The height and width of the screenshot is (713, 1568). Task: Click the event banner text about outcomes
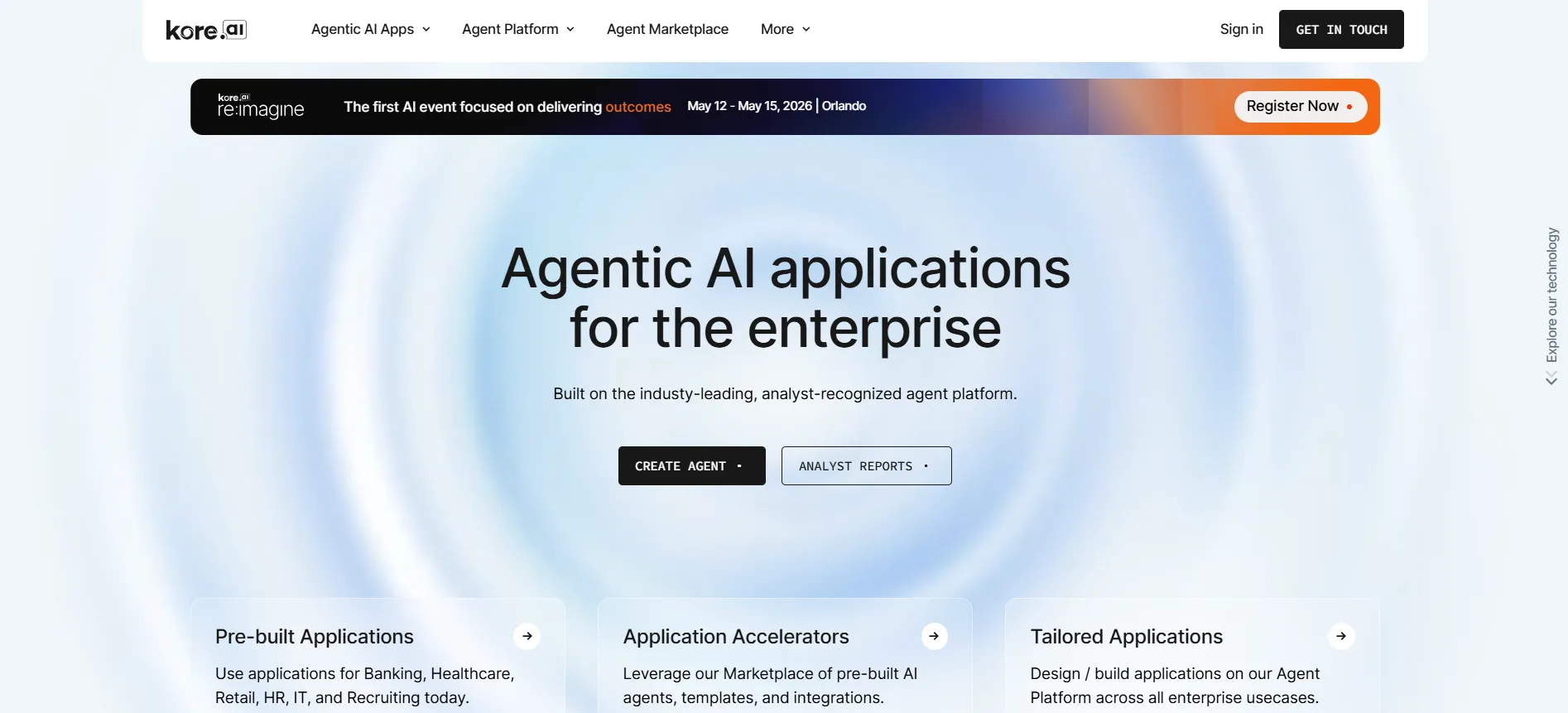coord(507,107)
